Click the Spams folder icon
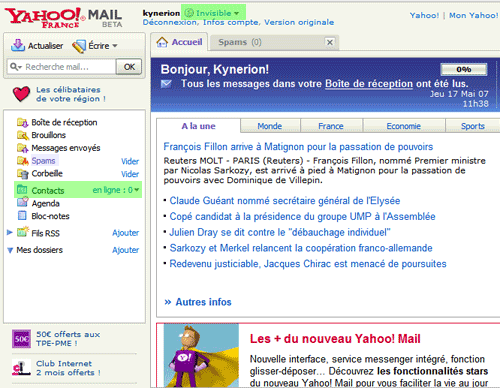This screenshot has width=500, height=388. point(22,161)
